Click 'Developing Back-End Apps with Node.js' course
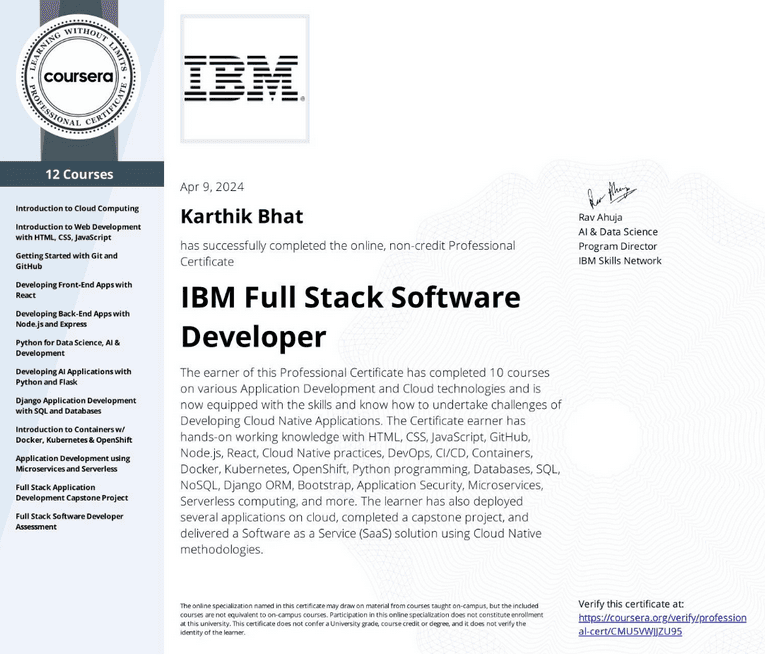765x658 pixels. click(73, 319)
